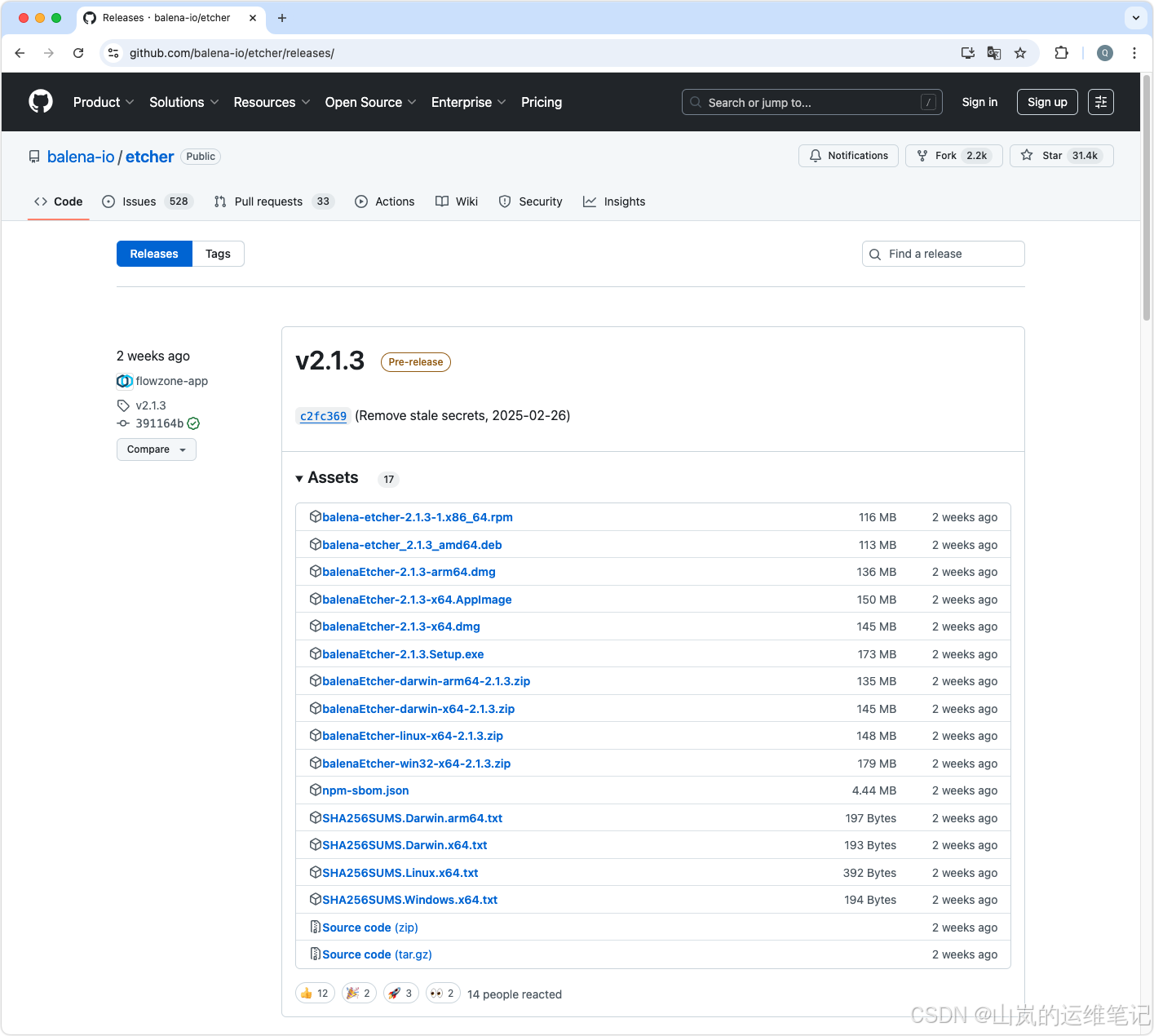Open the Actions tab
The width and height of the screenshot is (1154, 1036).
385,201
